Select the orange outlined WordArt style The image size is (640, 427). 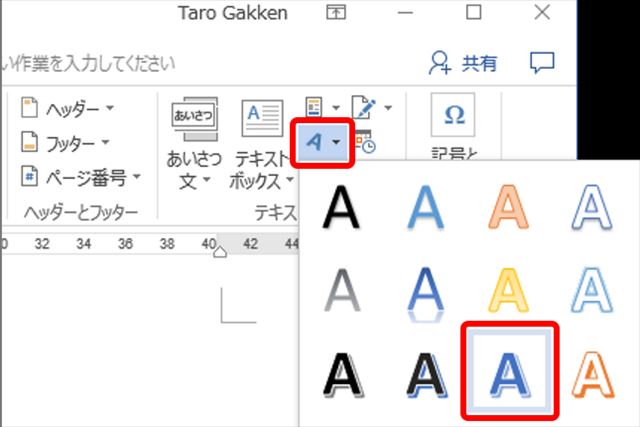pyautogui.click(x=509, y=207)
